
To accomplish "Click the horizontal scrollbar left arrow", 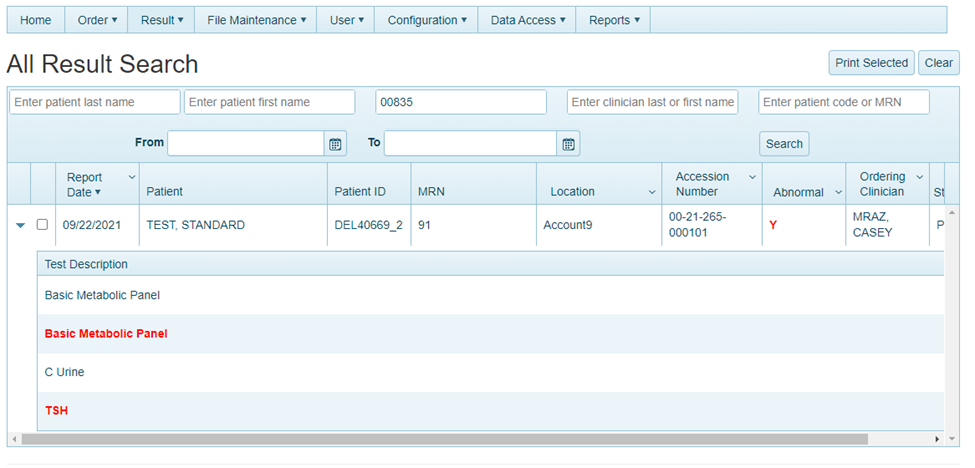I will pyautogui.click(x=14, y=439).
